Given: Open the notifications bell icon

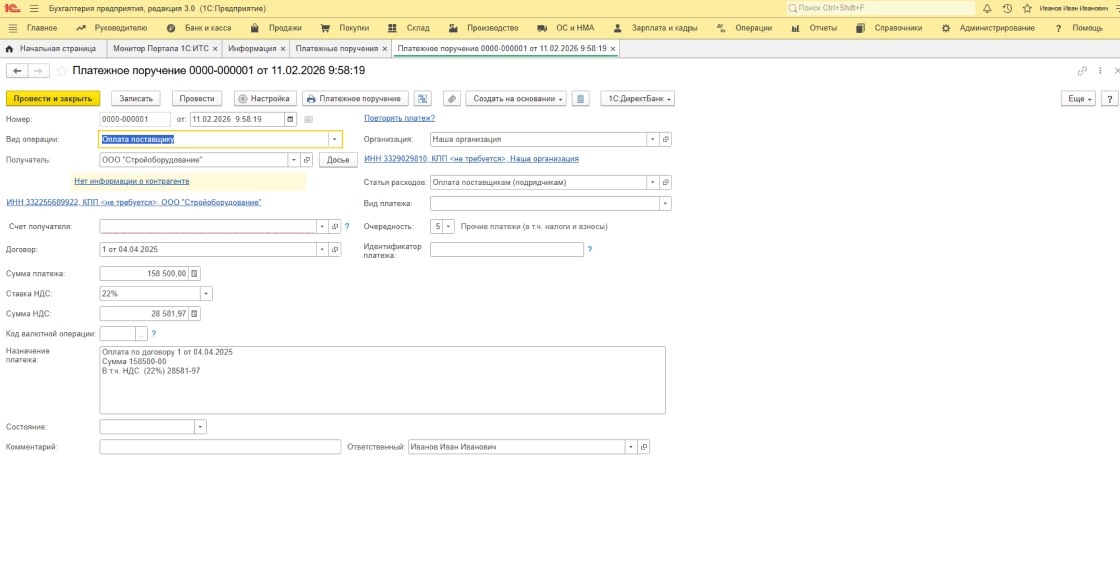Looking at the screenshot, I should coord(986,9).
